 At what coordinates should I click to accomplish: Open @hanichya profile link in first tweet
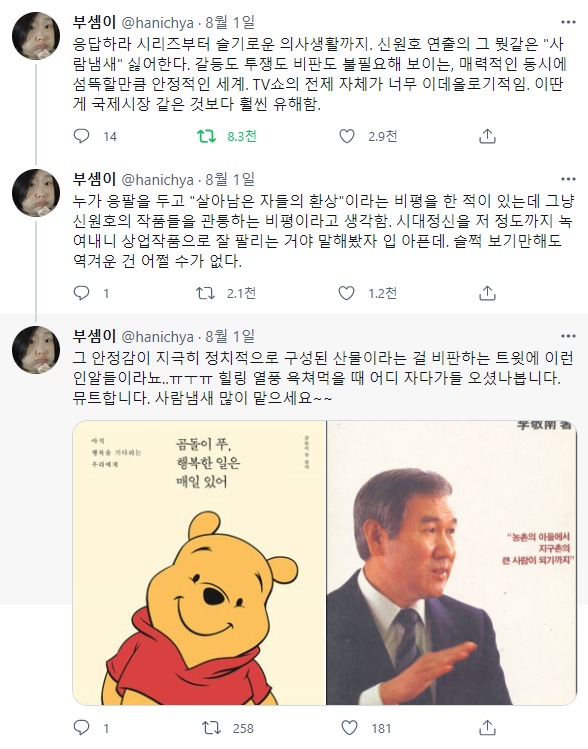[158, 22]
